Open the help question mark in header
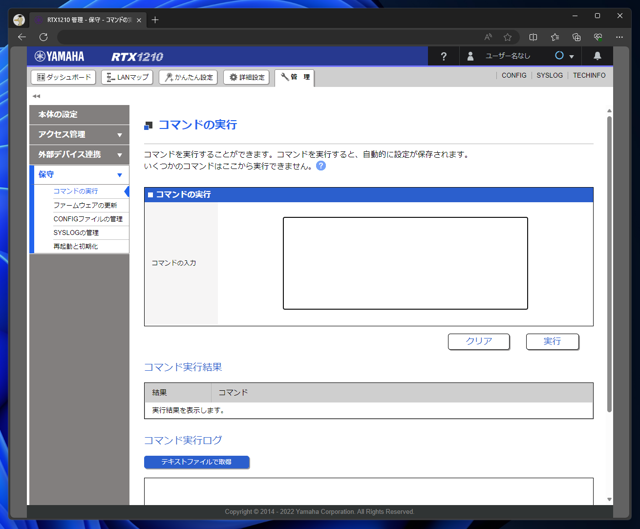 (444, 56)
